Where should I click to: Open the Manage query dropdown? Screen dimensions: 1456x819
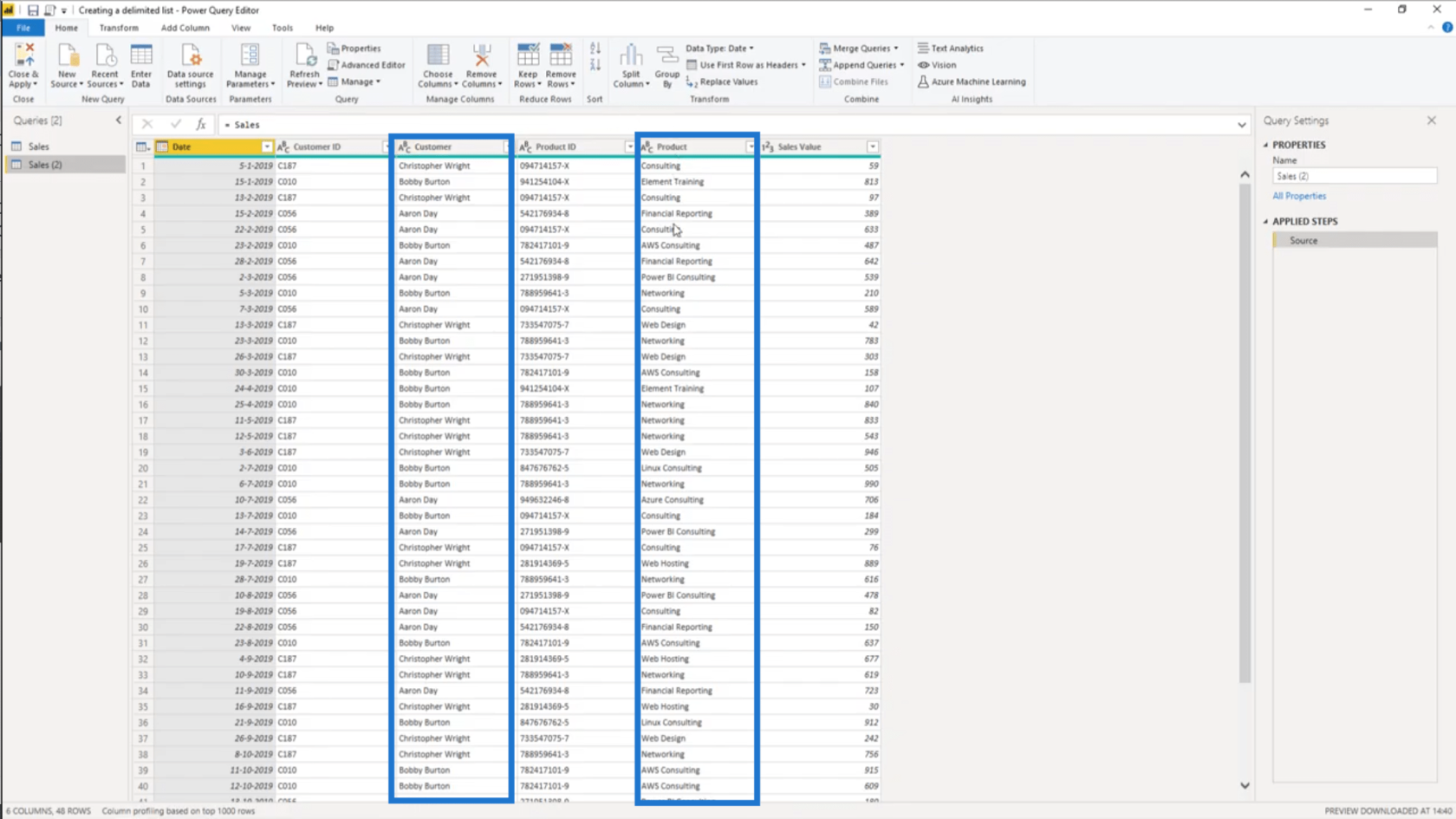pos(354,81)
